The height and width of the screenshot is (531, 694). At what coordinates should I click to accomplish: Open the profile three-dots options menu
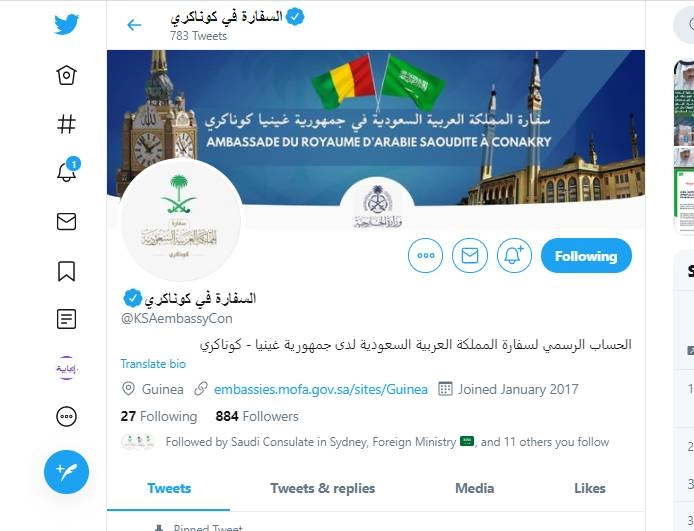(425, 255)
